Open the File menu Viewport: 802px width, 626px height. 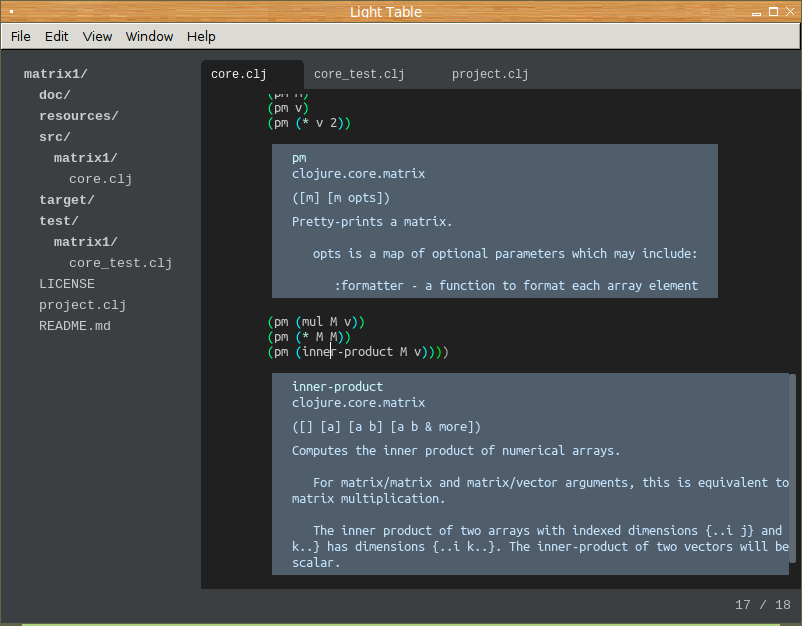[x=20, y=36]
